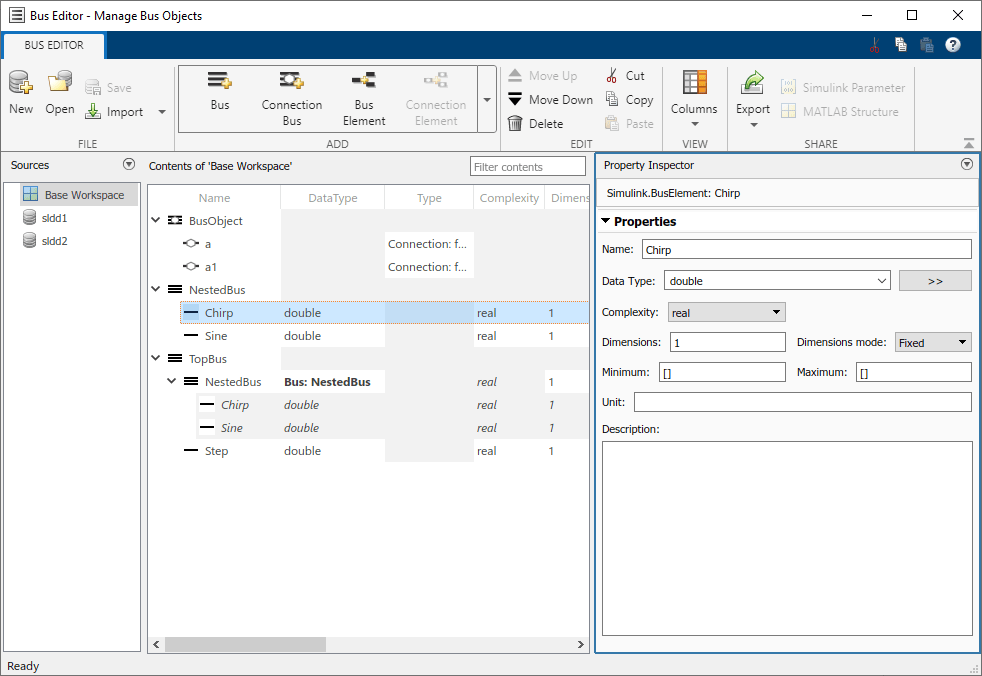
Task: Click the Type column header
Action: coord(429,198)
